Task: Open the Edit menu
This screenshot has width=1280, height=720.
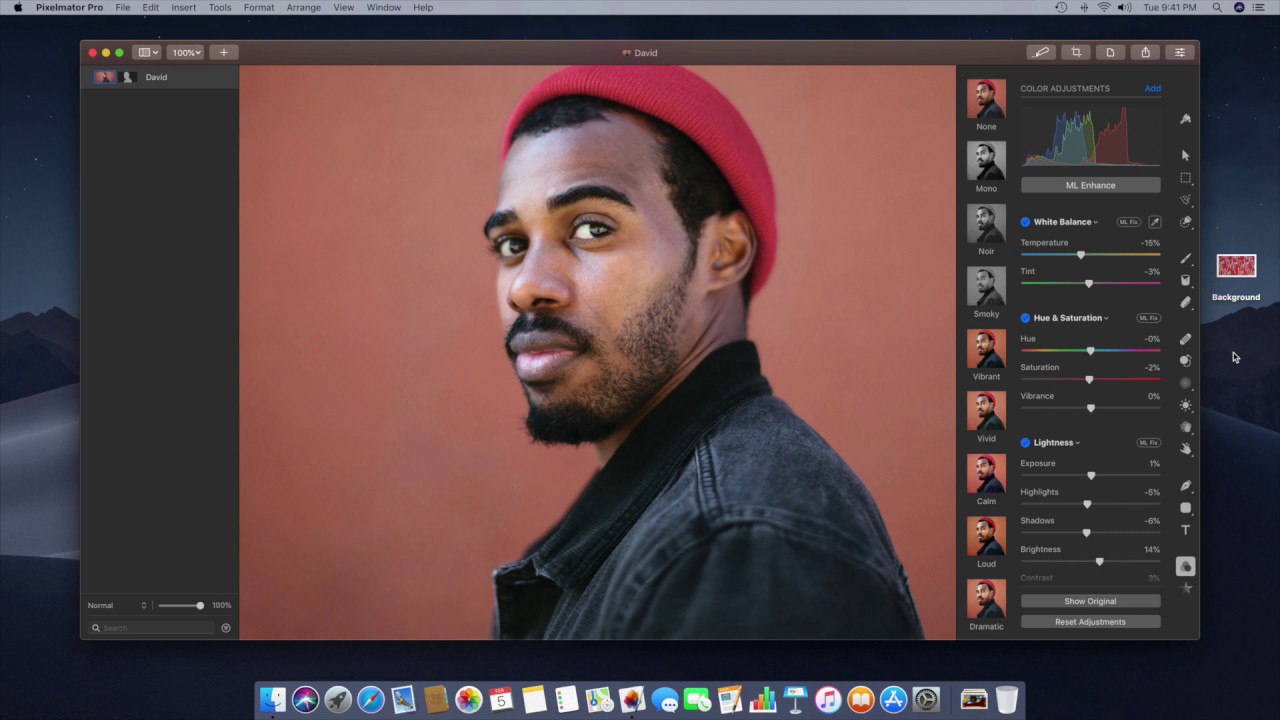Action: [150, 7]
